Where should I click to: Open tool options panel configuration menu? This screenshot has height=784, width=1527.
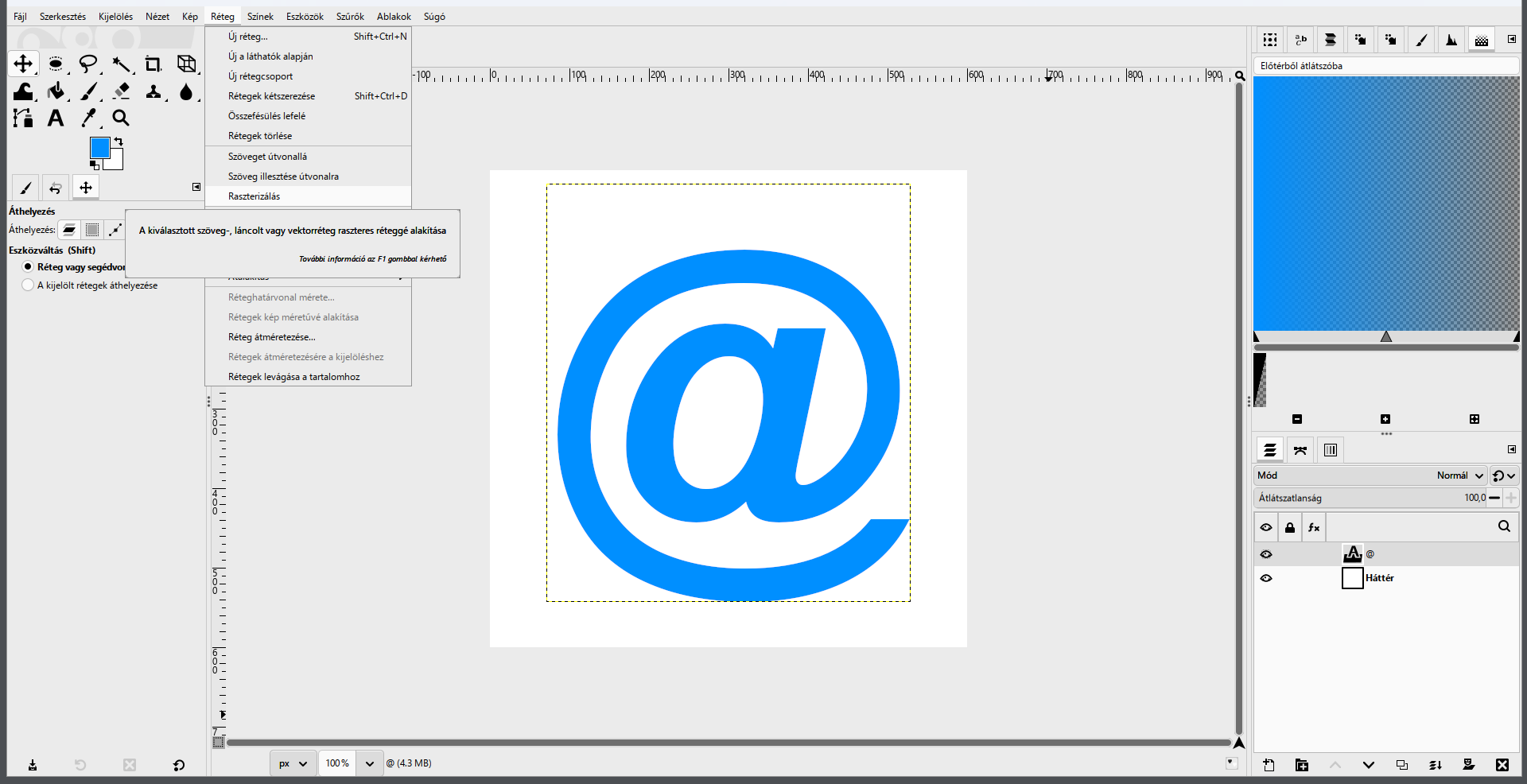tap(196, 187)
